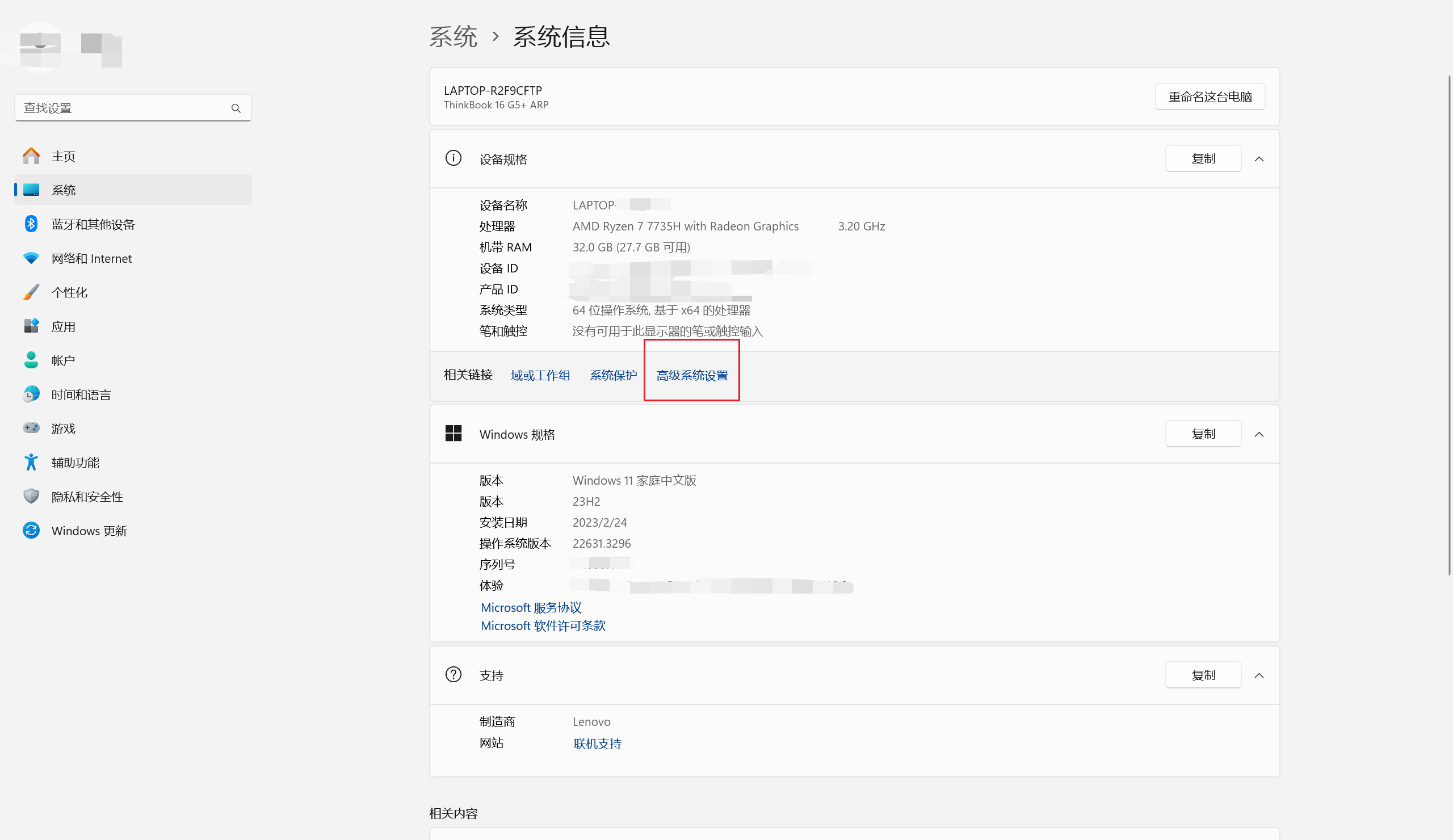Collapse the 设备规格 section chevron
Viewport: 1453px width, 840px height.
click(x=1259, y=159)
